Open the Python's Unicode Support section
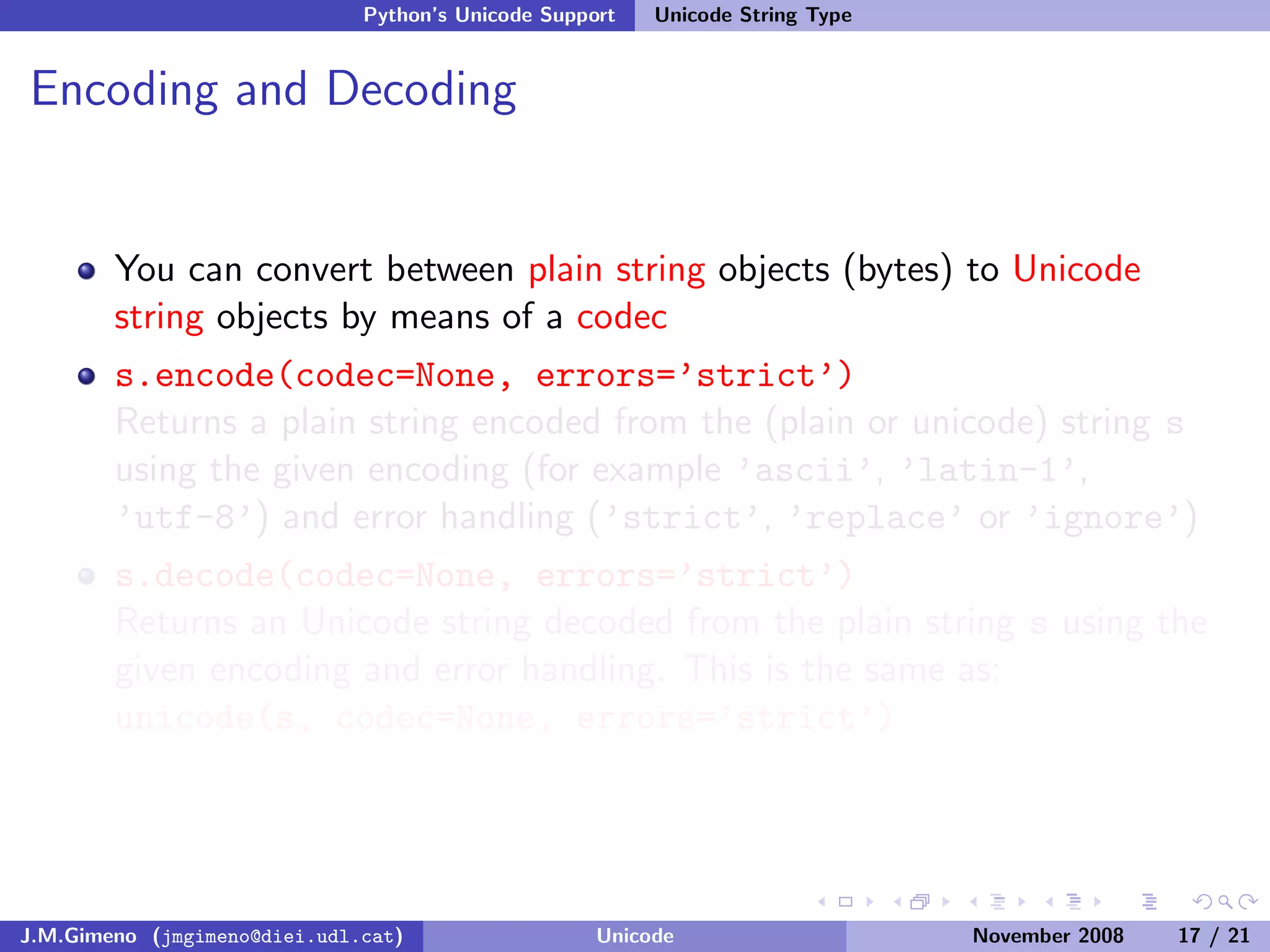Viewport: 1270px width, 952px height. pyautogui.click(x=489, y=15)
